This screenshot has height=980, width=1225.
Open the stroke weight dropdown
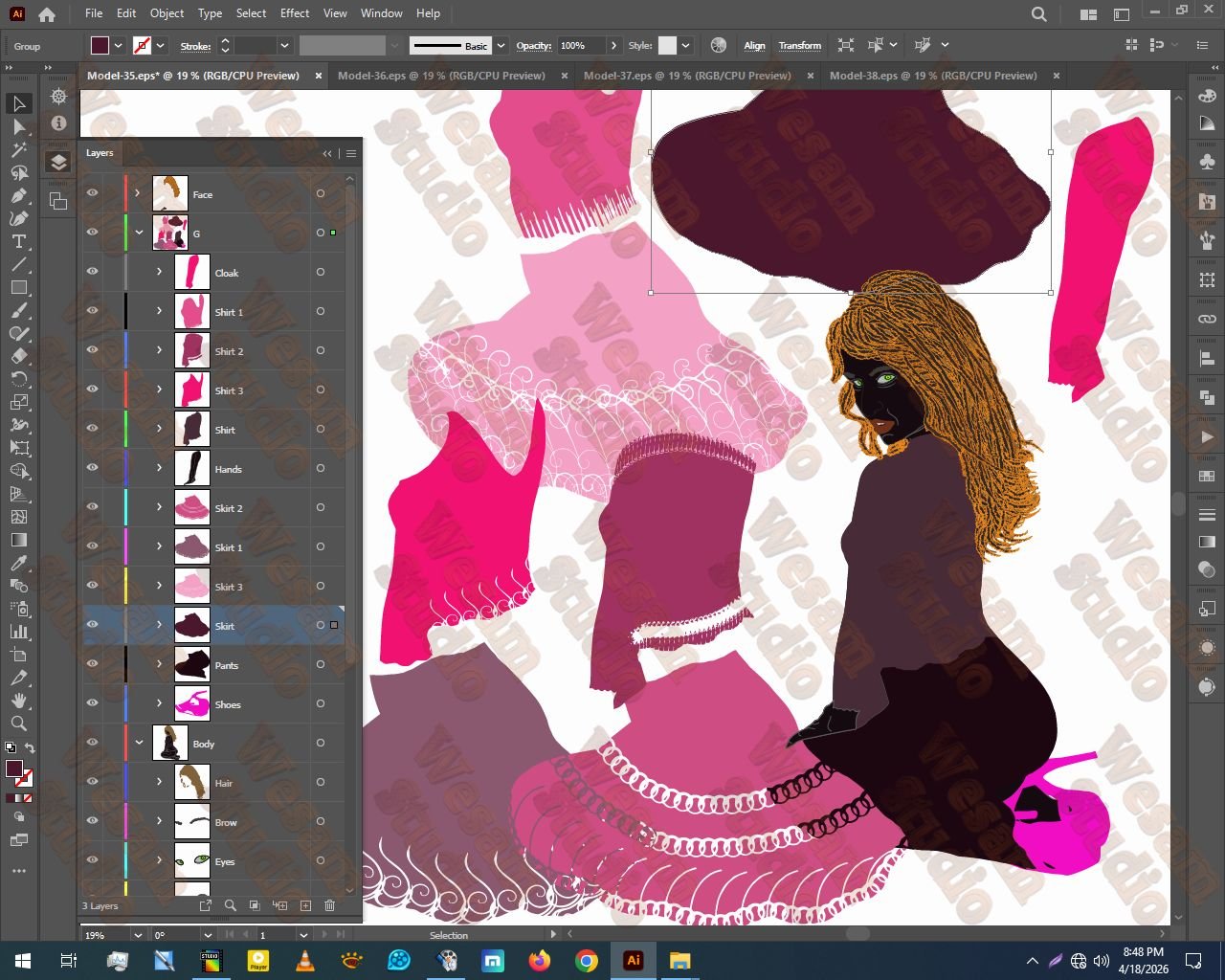pos(284,45)
